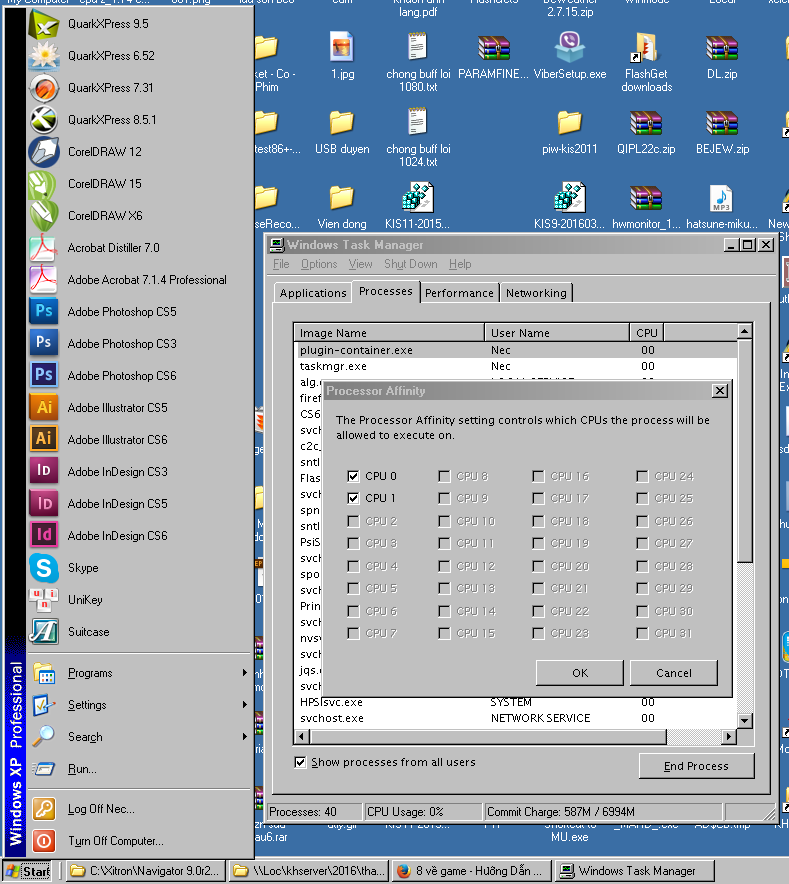Viewport: 789px width, 884px height.
Task: Launch Acrobat Distiller 7.0
Action: (x=113, y=248)
